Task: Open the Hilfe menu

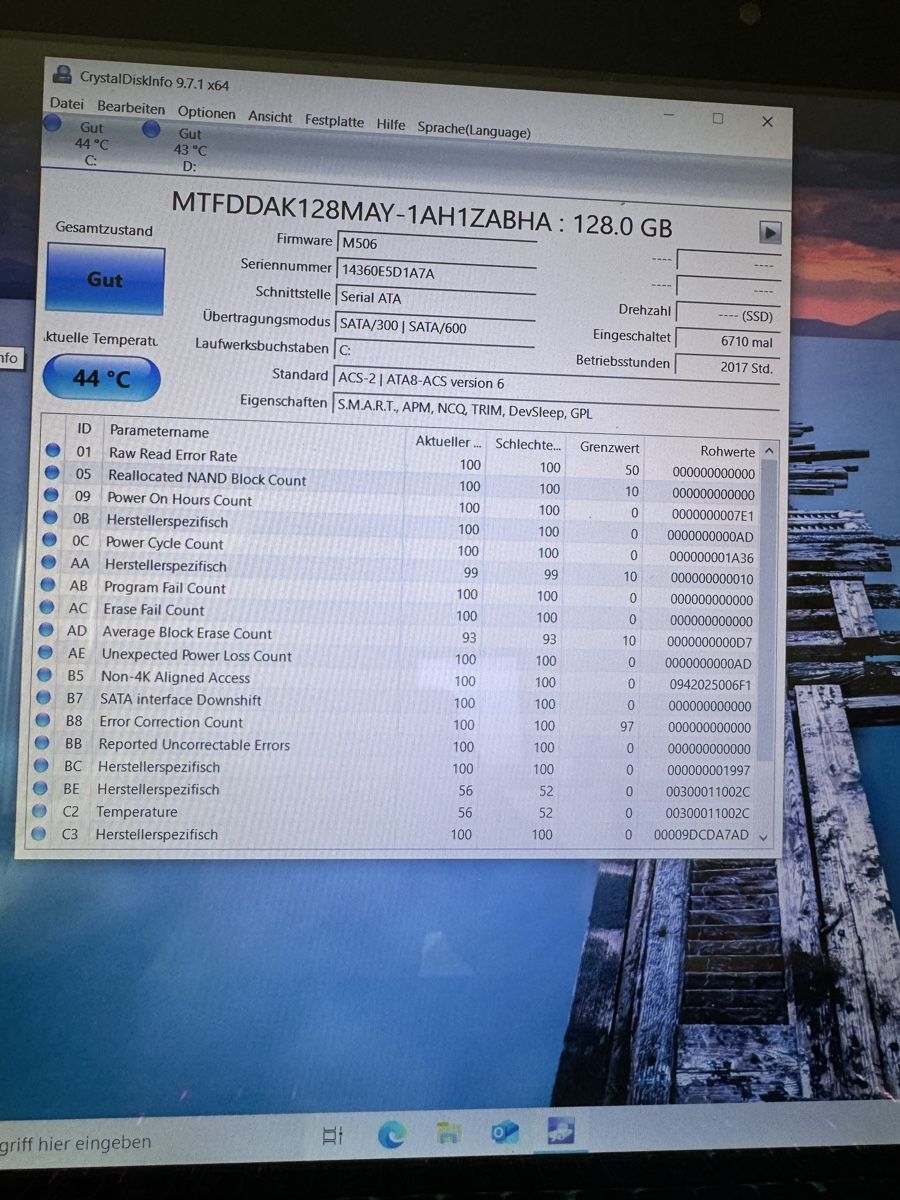Action: pos(391,124)
